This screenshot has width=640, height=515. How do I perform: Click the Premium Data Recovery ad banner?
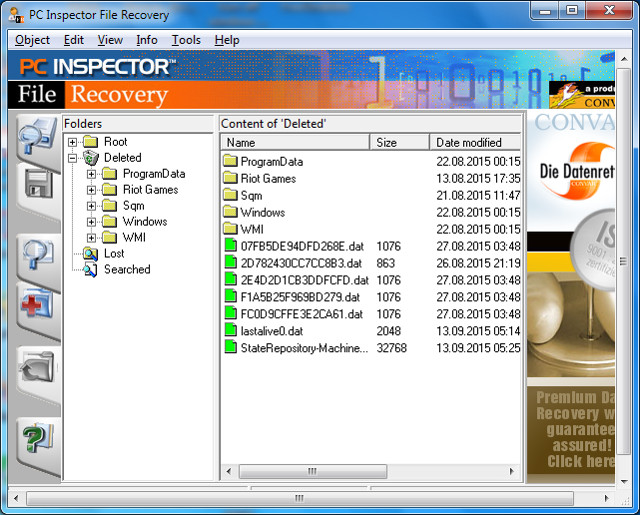pyautogui.click(x=582, y=430)
